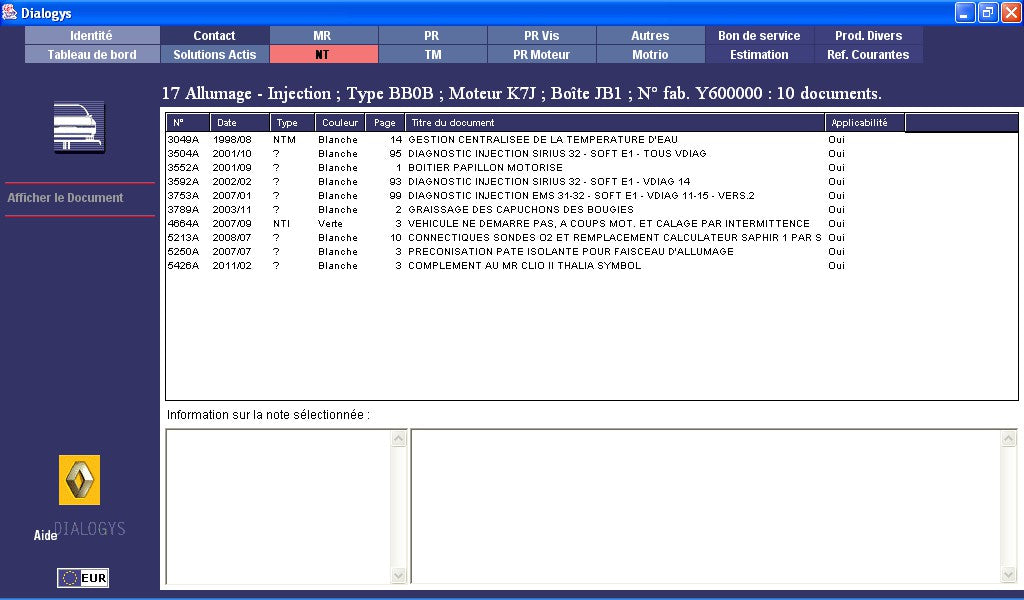Open the Bon de service tab

(x=760, y=35)
